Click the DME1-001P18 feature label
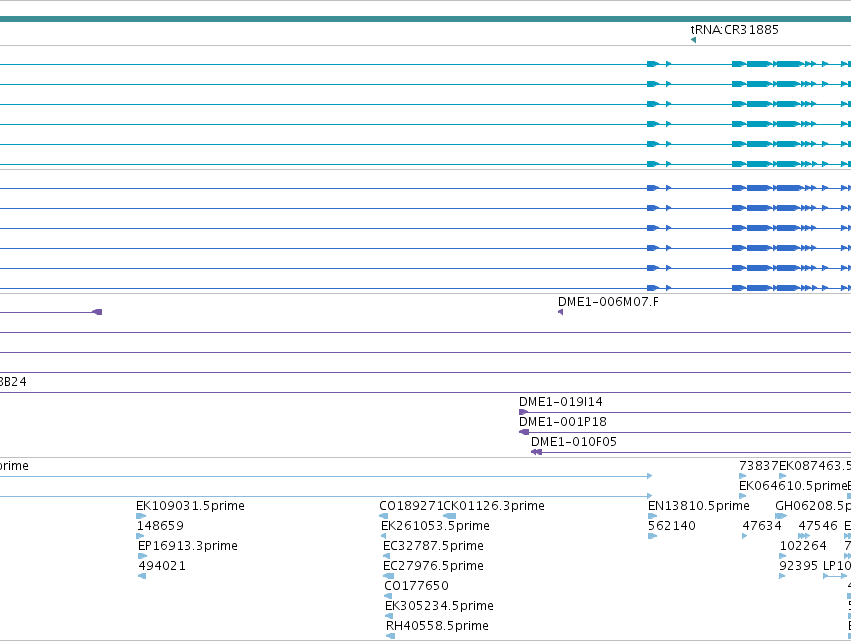This screenshot has width=851, height=641. (563, 422)
